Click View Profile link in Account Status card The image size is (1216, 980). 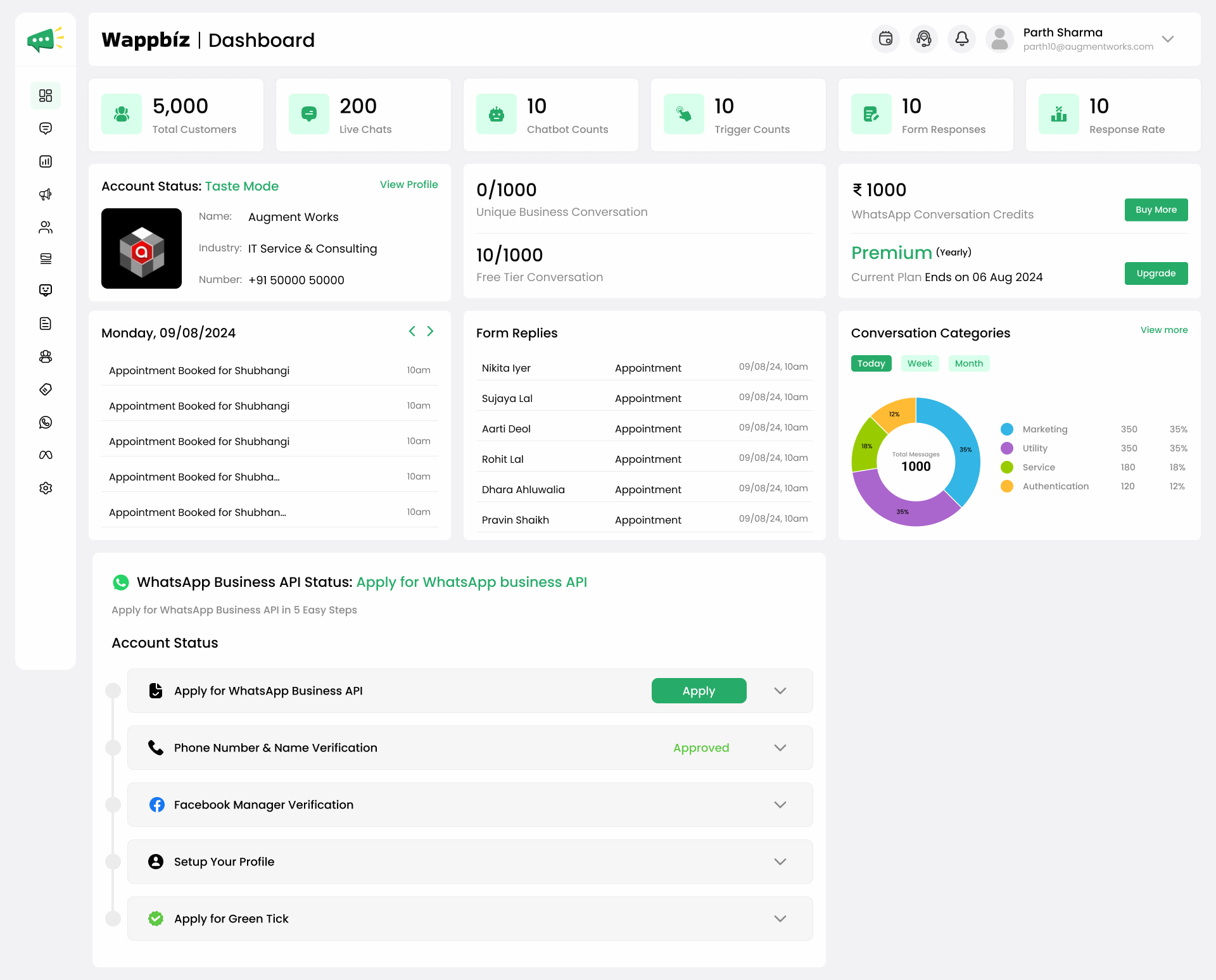[x=408, y=184]
